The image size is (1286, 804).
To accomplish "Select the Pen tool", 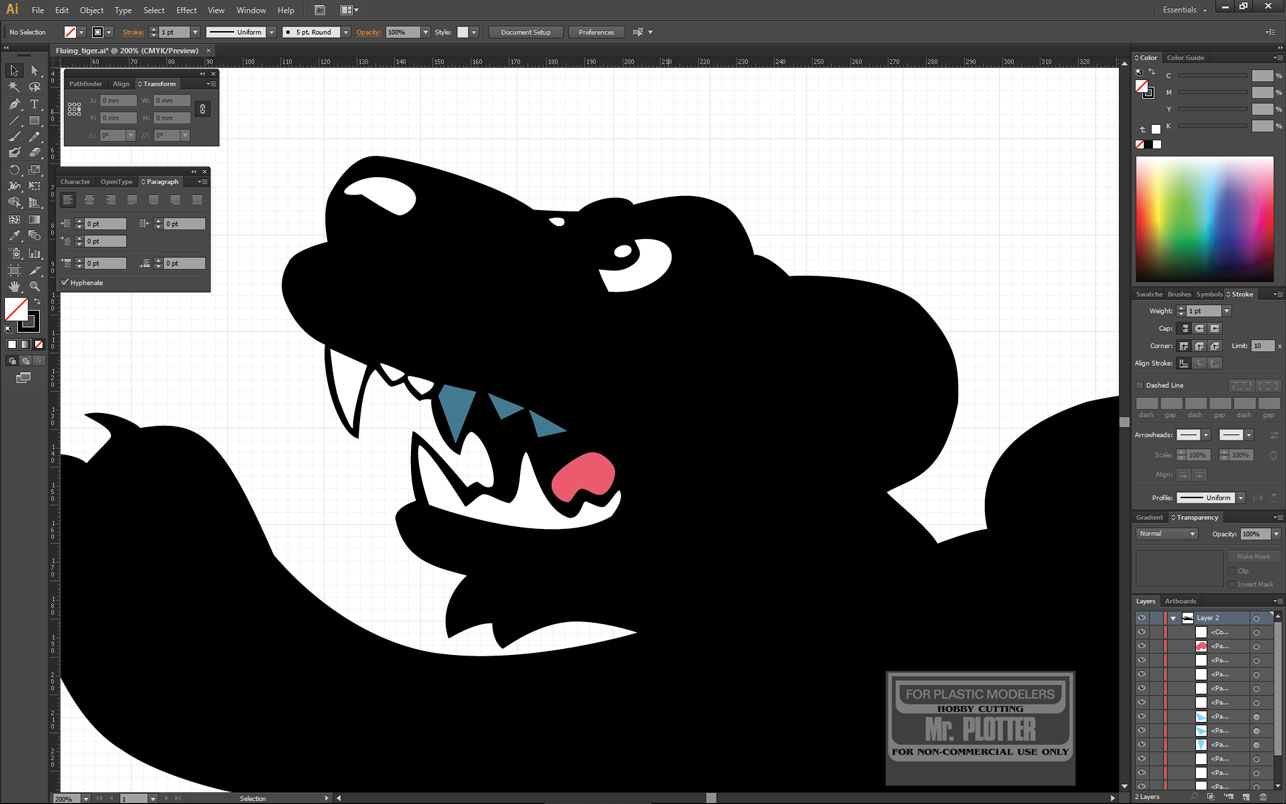I will [14, 104].
